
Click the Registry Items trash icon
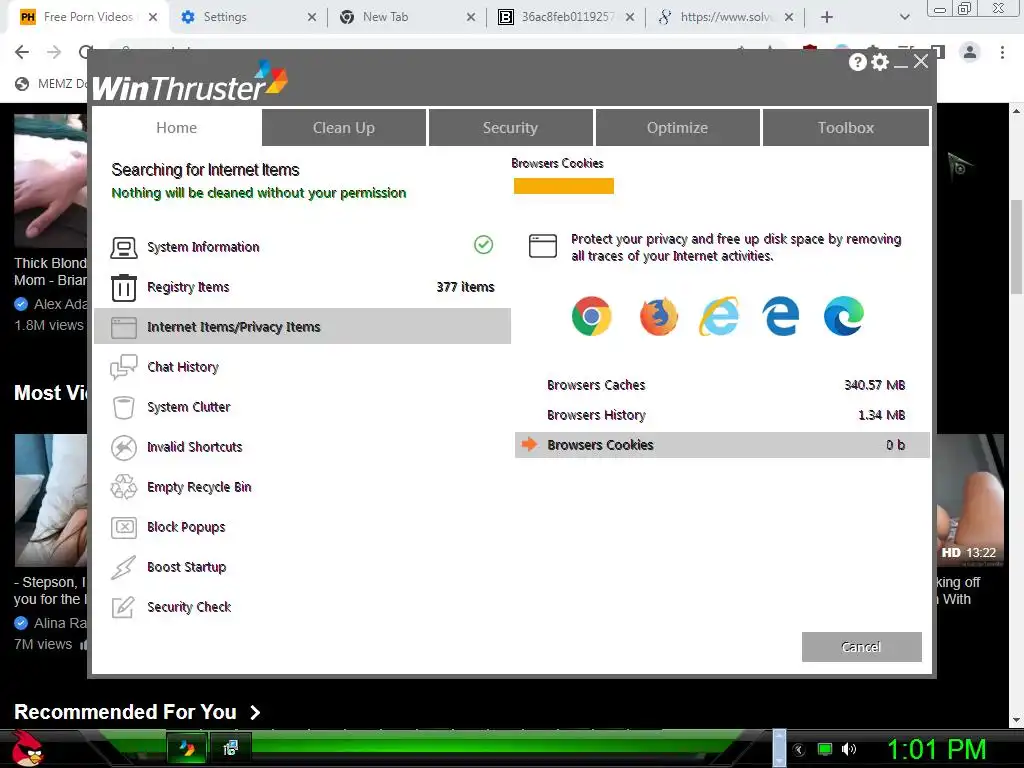pyautogui.click(x=123, y=287)
